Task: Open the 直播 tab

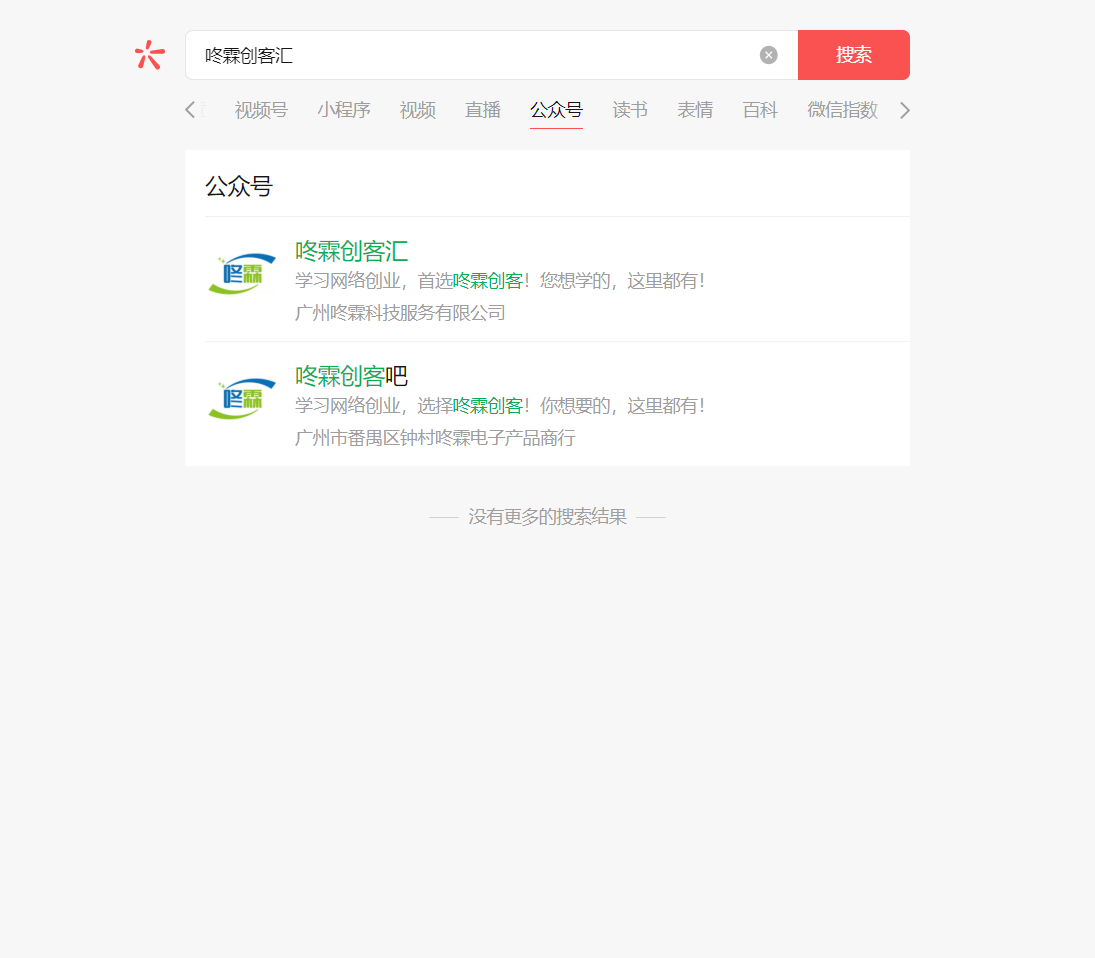Action: pos(483,110)
